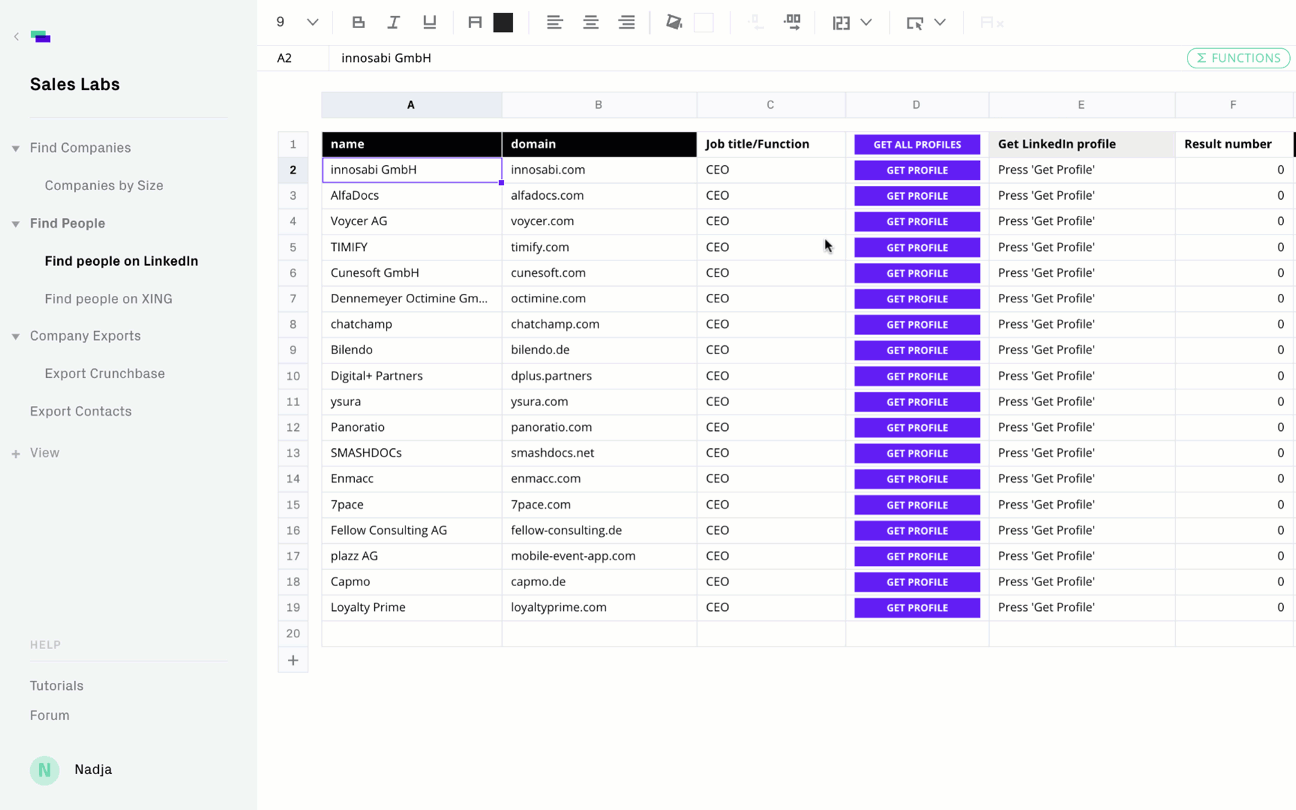Select Find people on LinkedIn view
Viewport: 1296px width, 810px height.
(x=121, y=261)
